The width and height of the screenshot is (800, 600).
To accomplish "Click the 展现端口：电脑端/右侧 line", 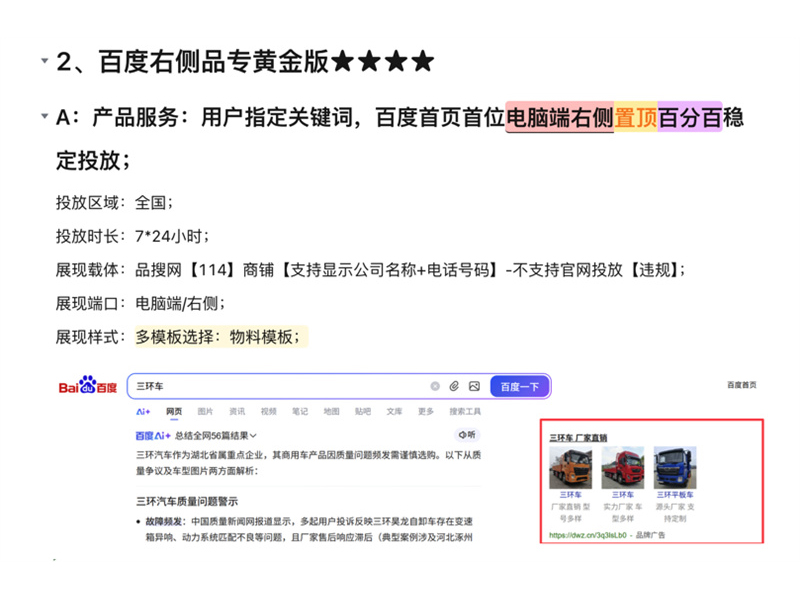I will [141, 304].
